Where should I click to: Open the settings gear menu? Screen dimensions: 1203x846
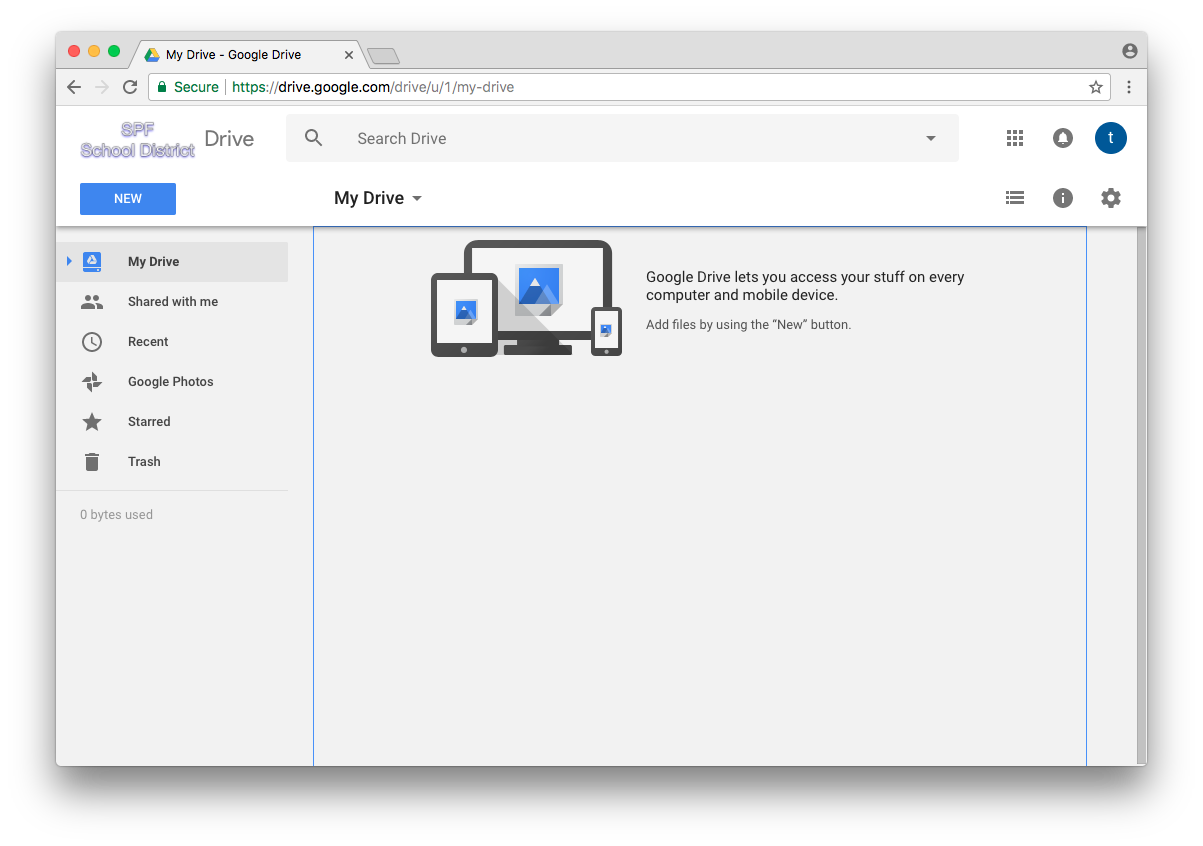pos(1111,198)
